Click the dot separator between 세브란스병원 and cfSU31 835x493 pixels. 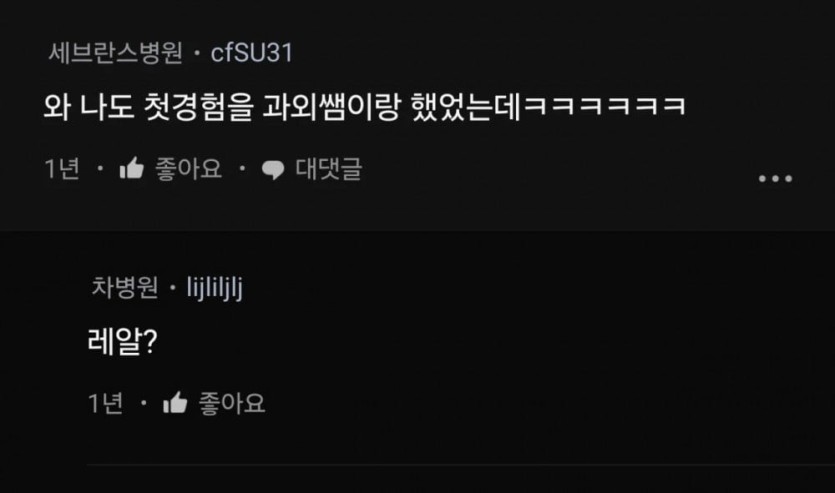pyautogui.click(x=197, y=54)
